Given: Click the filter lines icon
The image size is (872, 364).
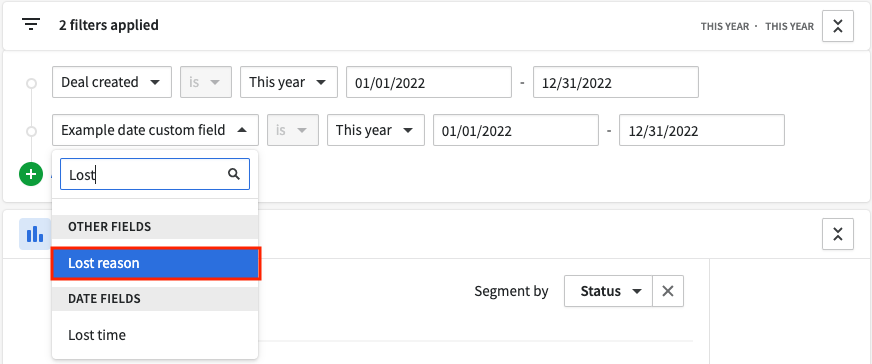Looking at the screenshot, I should pyautogui.click(x=31, y=25).
